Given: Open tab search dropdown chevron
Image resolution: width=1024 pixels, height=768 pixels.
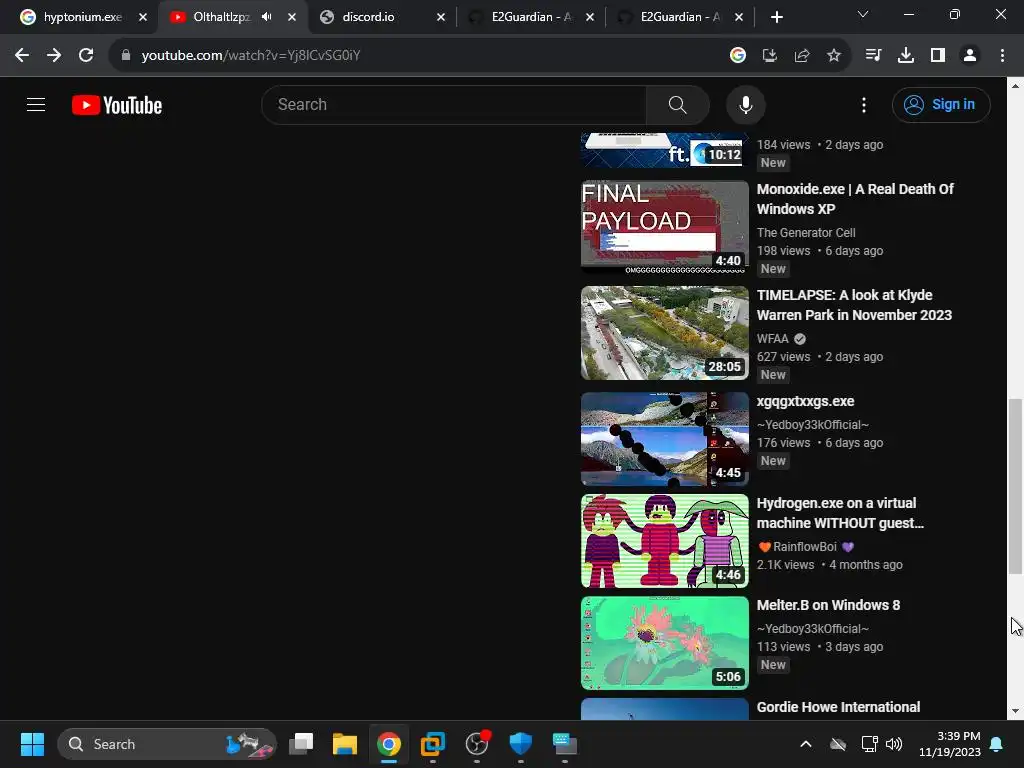Looking at the screenshot, I should pos(863,14).
